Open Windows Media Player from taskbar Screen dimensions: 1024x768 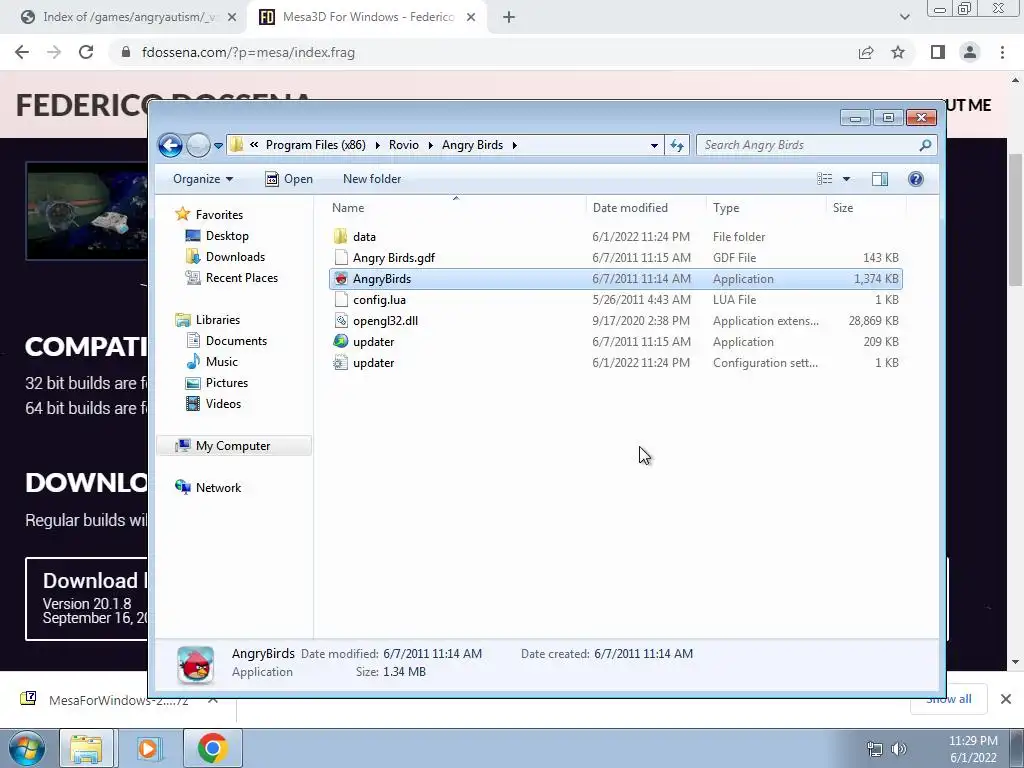point(148,748)
